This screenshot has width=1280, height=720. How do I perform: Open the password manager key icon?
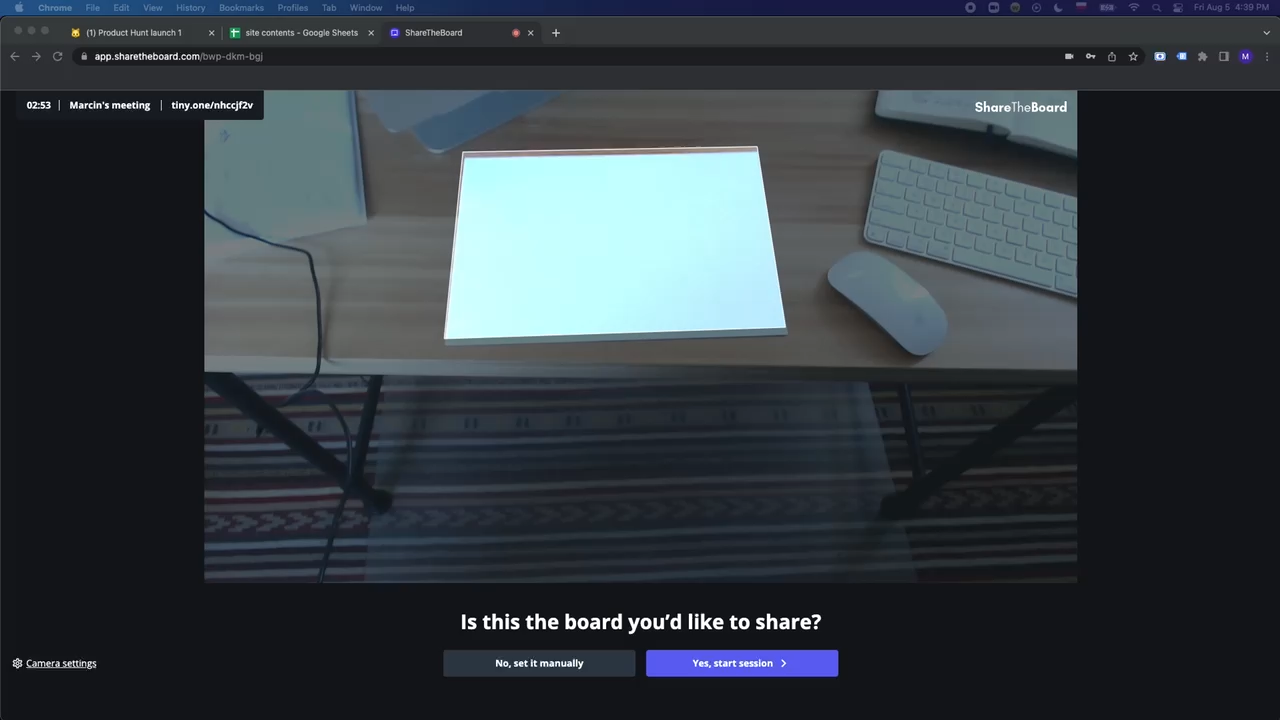pos(1090,56)
